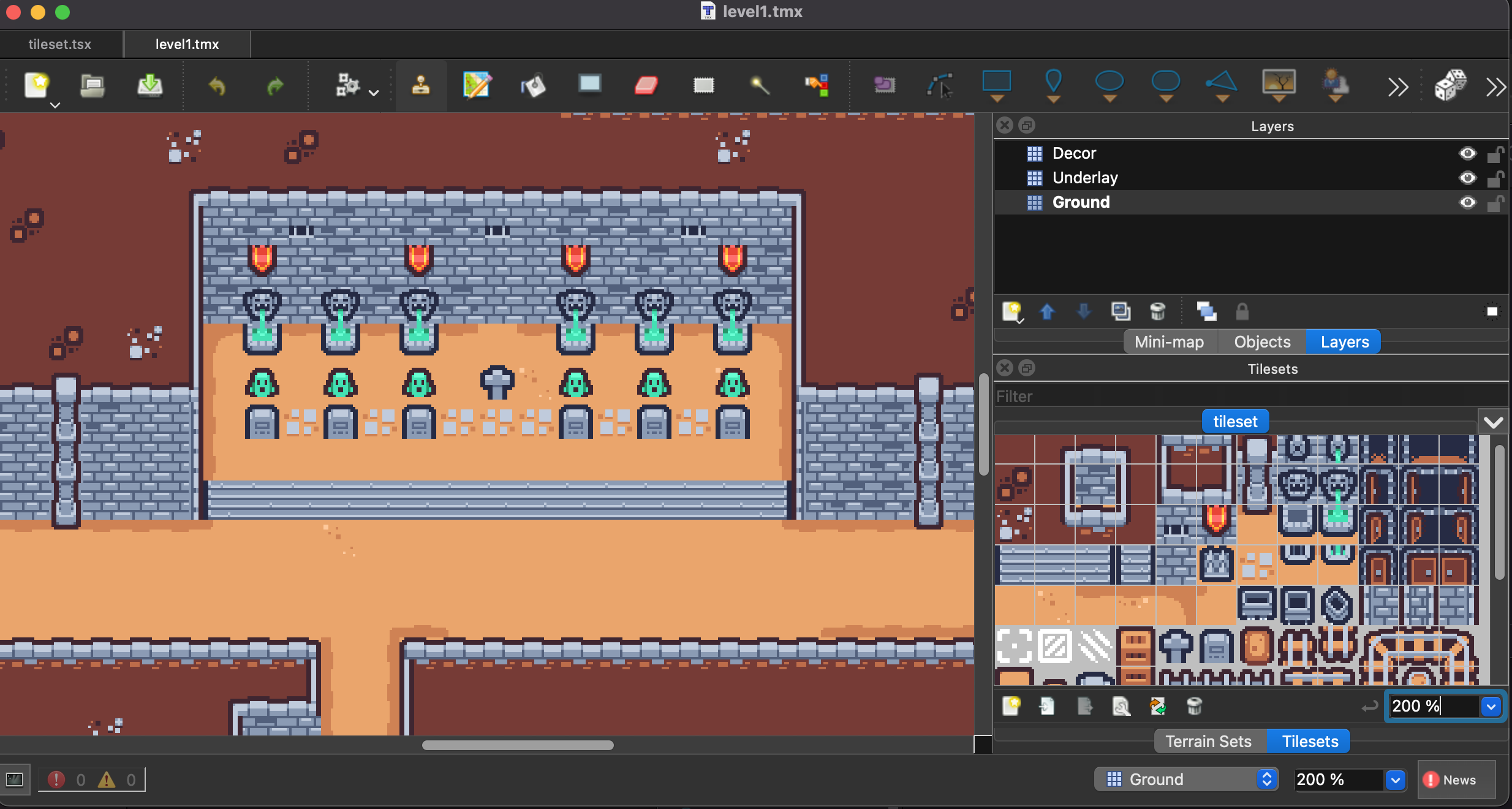Select the Bucket Fill tool

click(533, 85)
